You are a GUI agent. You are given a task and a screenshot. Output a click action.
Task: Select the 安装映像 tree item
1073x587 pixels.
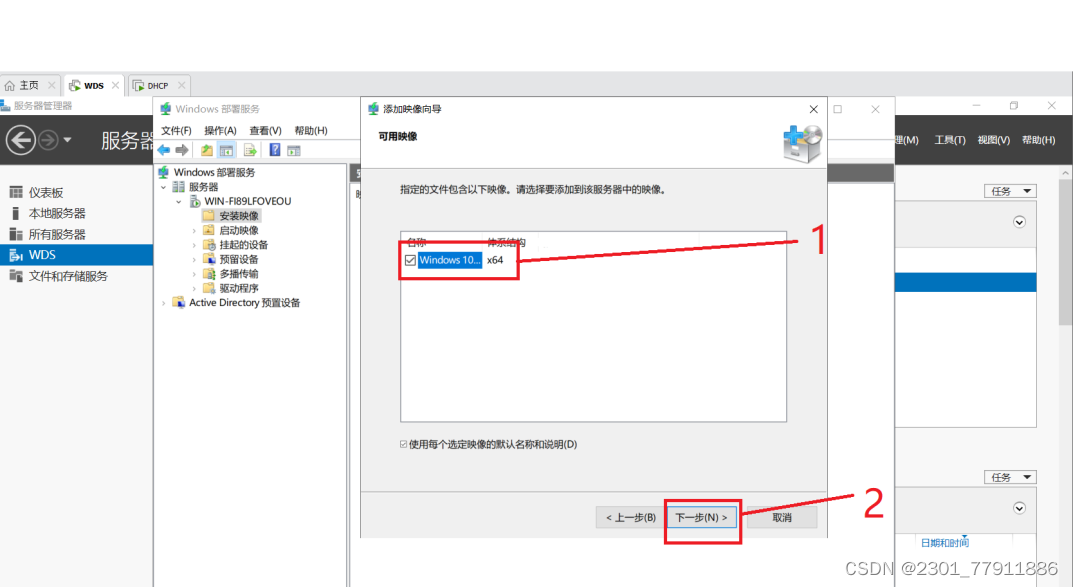239,216
